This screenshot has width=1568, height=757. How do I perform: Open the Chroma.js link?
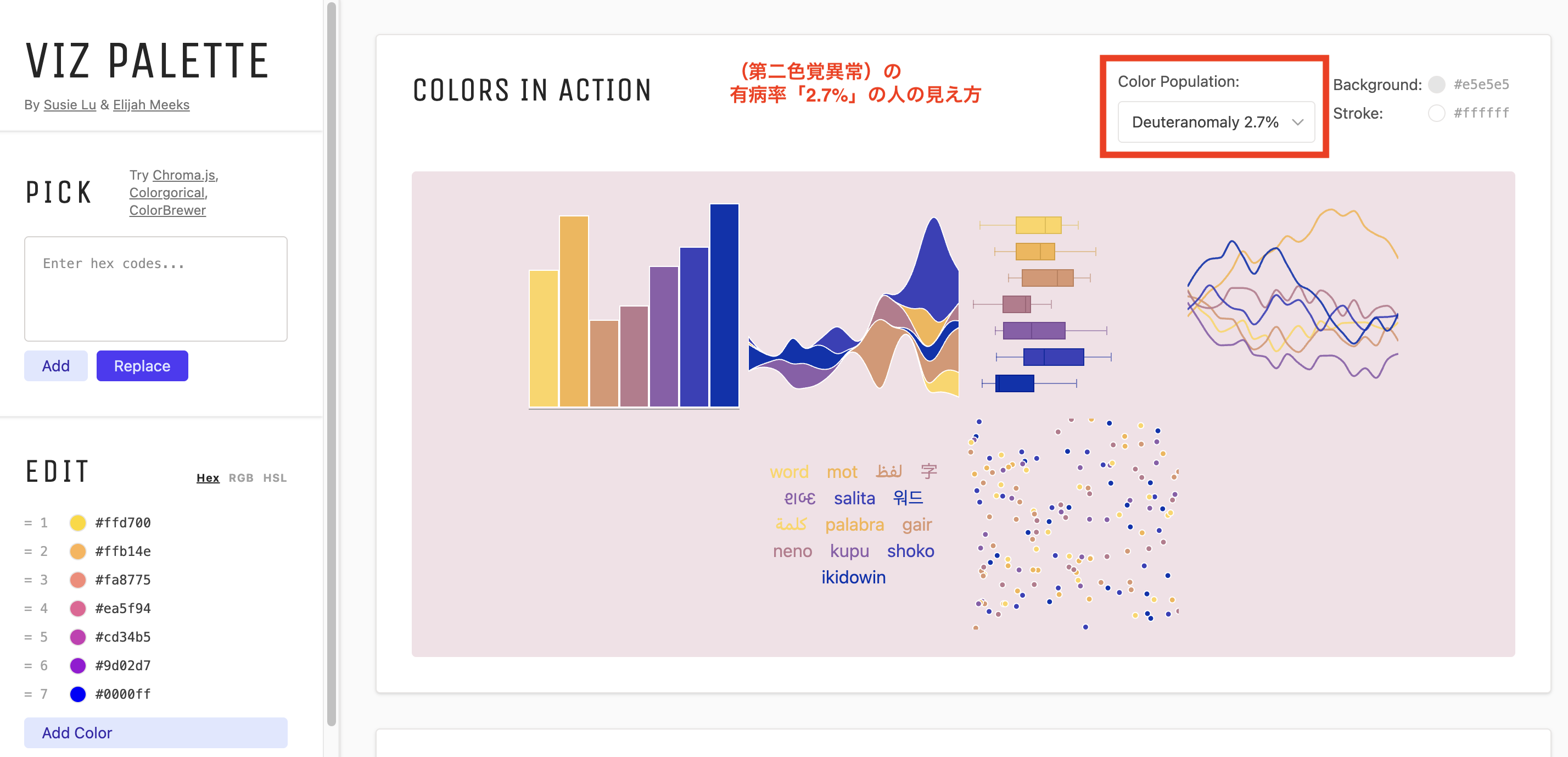point(184,175)
